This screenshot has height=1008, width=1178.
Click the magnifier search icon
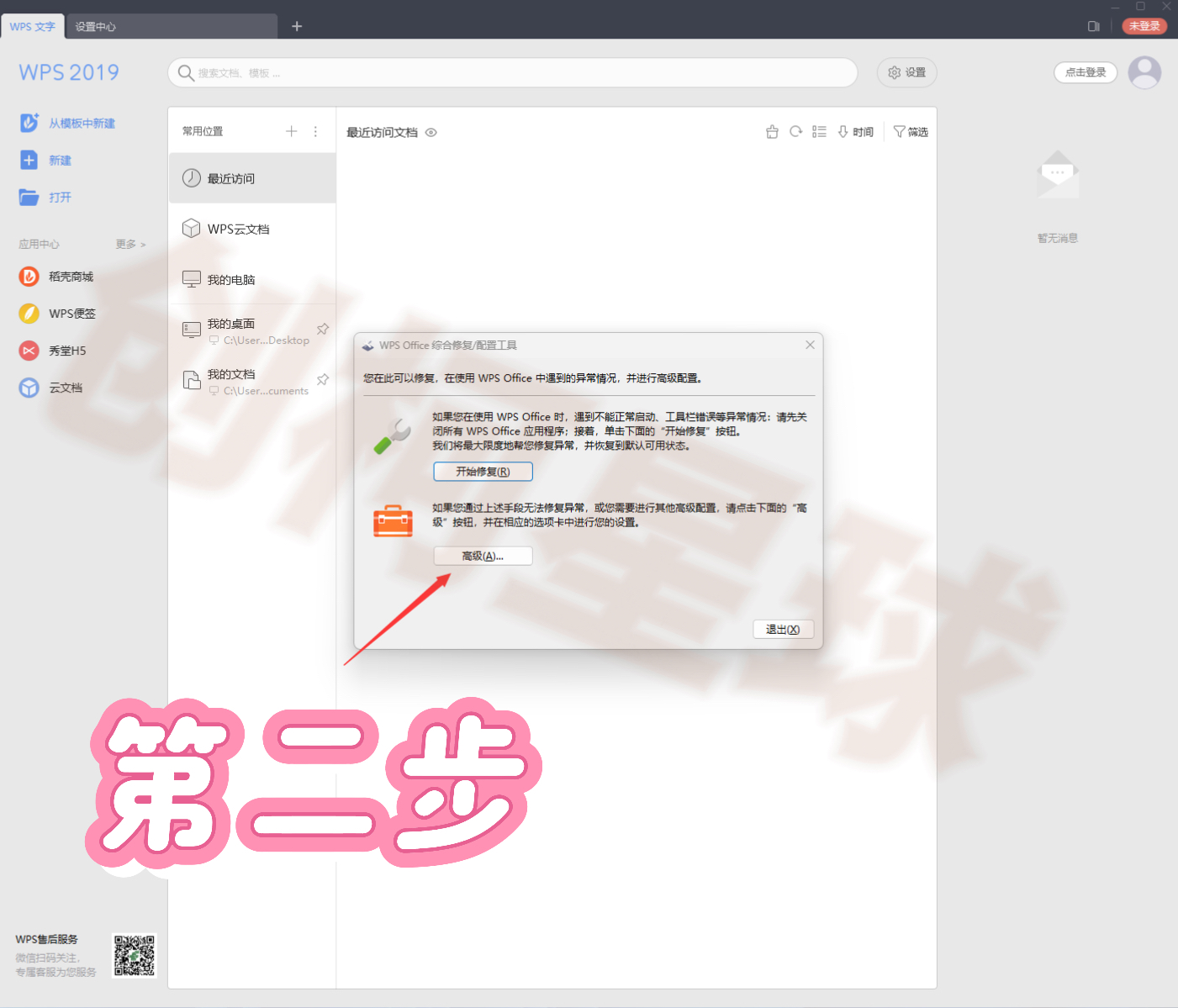coord(186,72)
